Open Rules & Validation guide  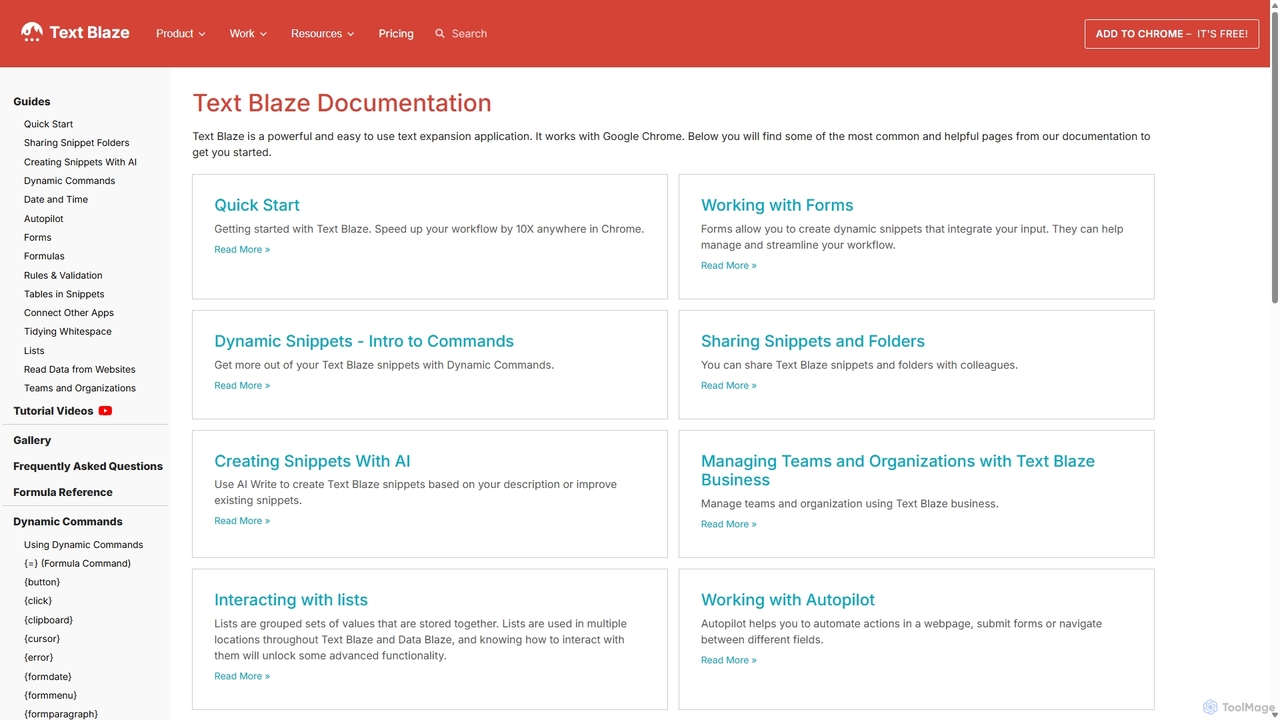tap(63, 275)
